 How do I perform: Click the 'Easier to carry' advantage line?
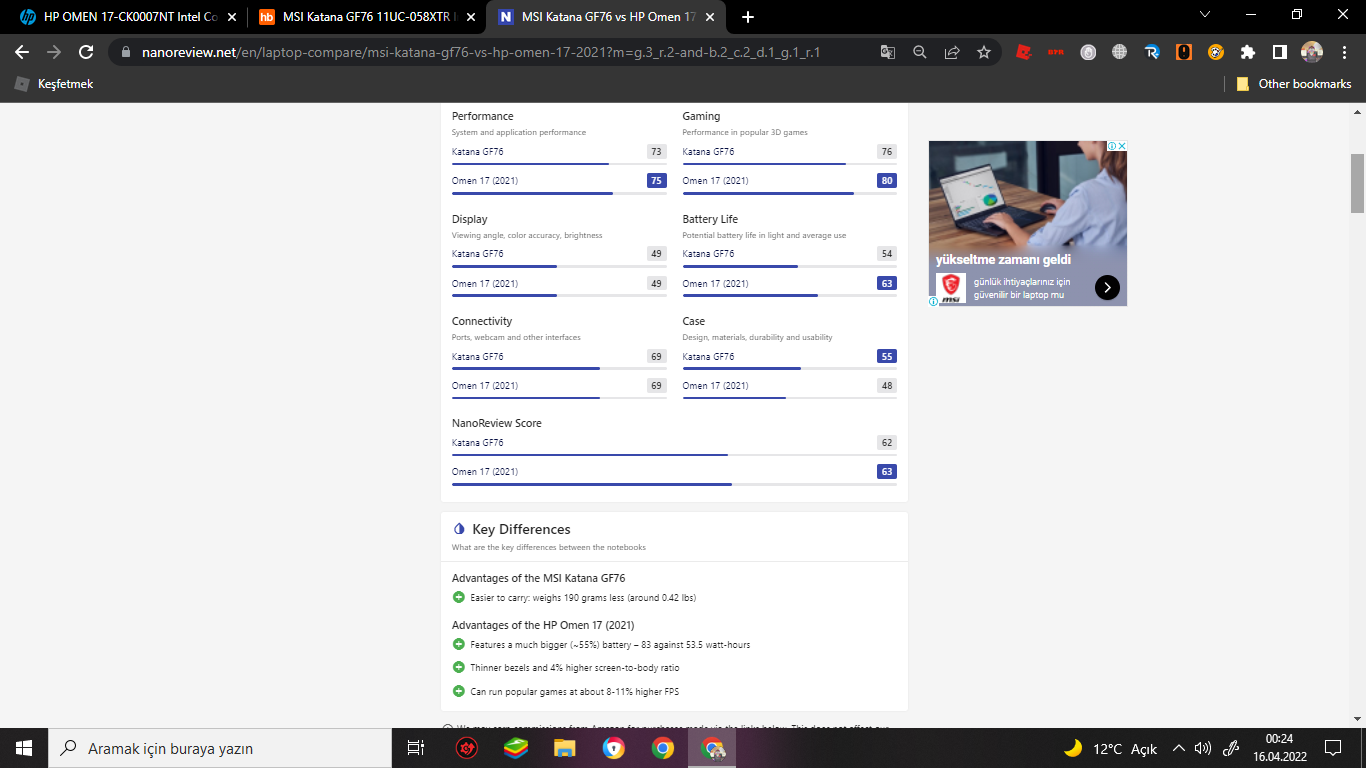click(583, 598)
